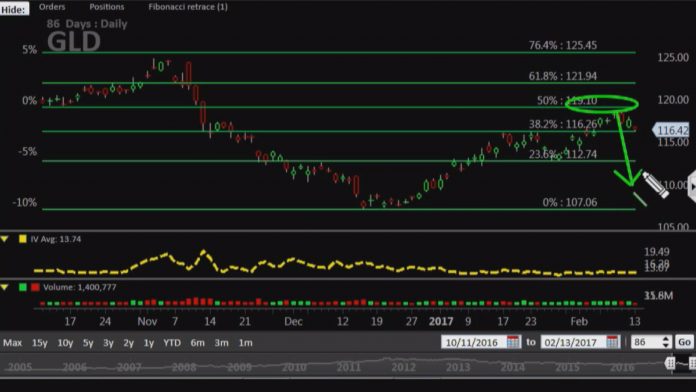Select the 1y time range

(149, 343)
